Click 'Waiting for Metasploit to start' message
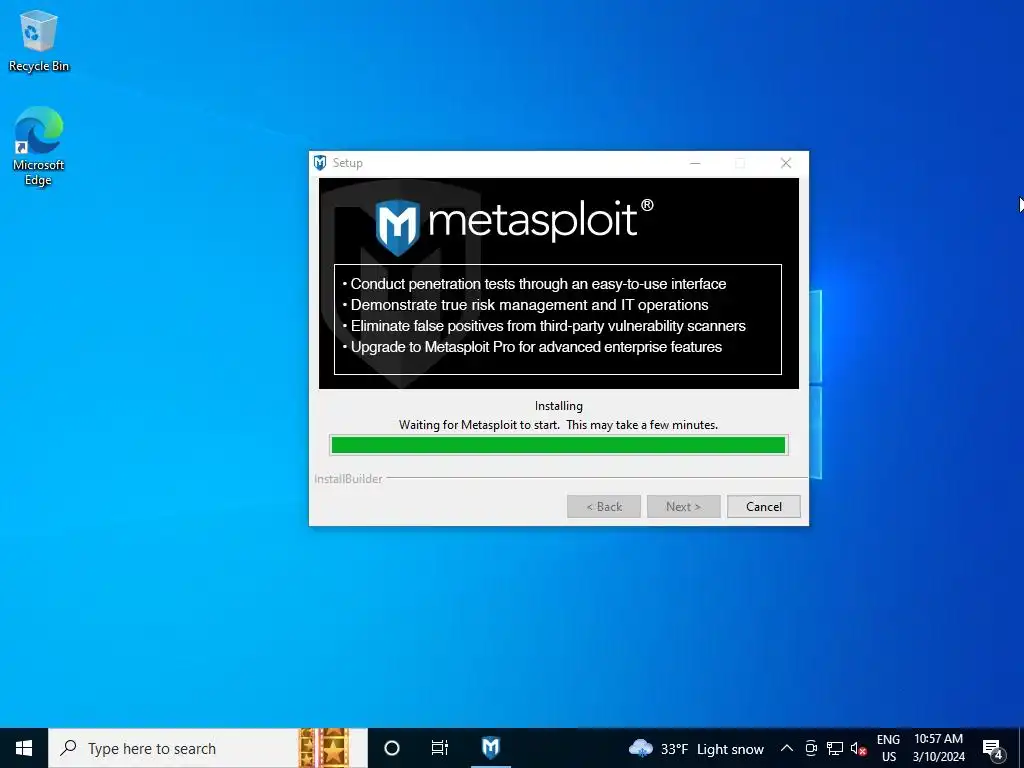The height and width of the screenshot is (768, 1024). click(x=558, y=425)
